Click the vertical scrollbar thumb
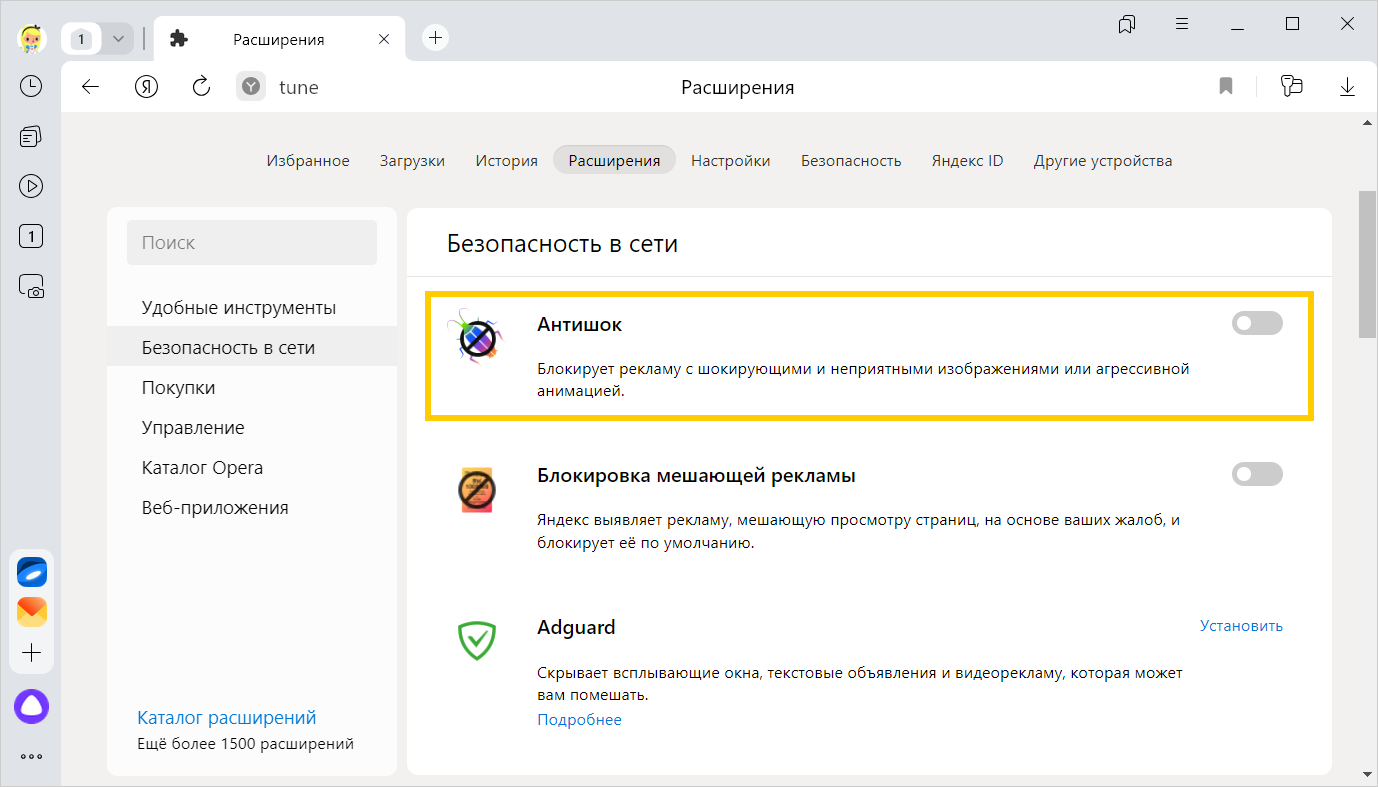 click(x=1367, y=264)
